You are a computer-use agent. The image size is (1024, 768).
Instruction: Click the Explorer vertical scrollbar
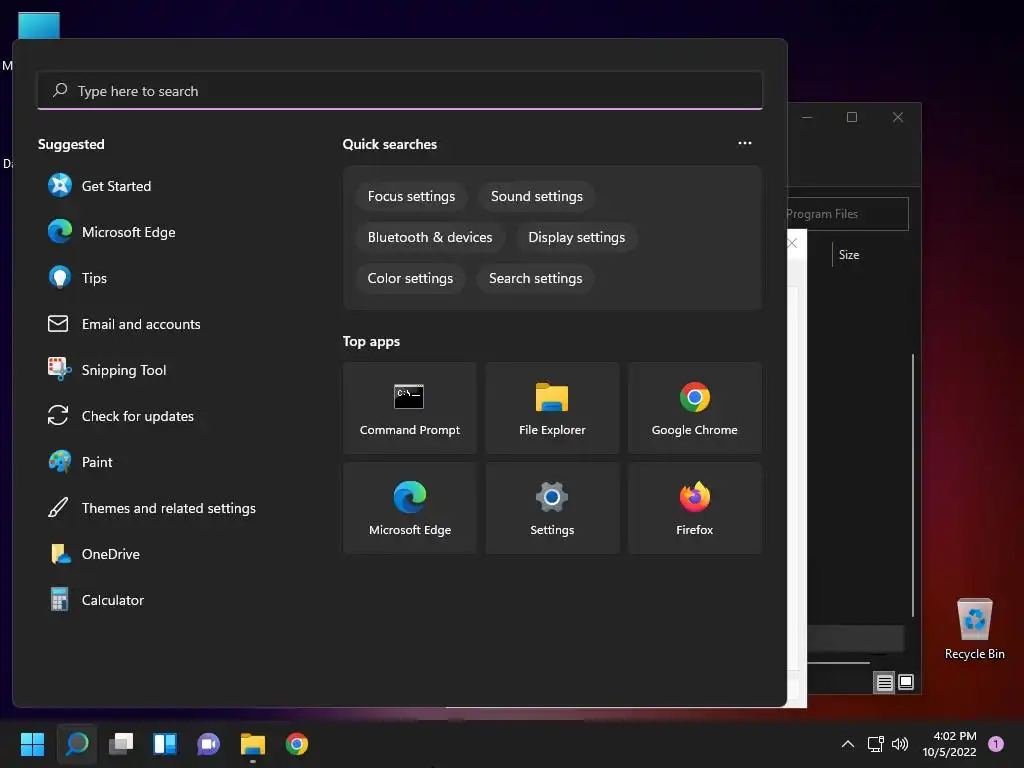pos(913,485)
